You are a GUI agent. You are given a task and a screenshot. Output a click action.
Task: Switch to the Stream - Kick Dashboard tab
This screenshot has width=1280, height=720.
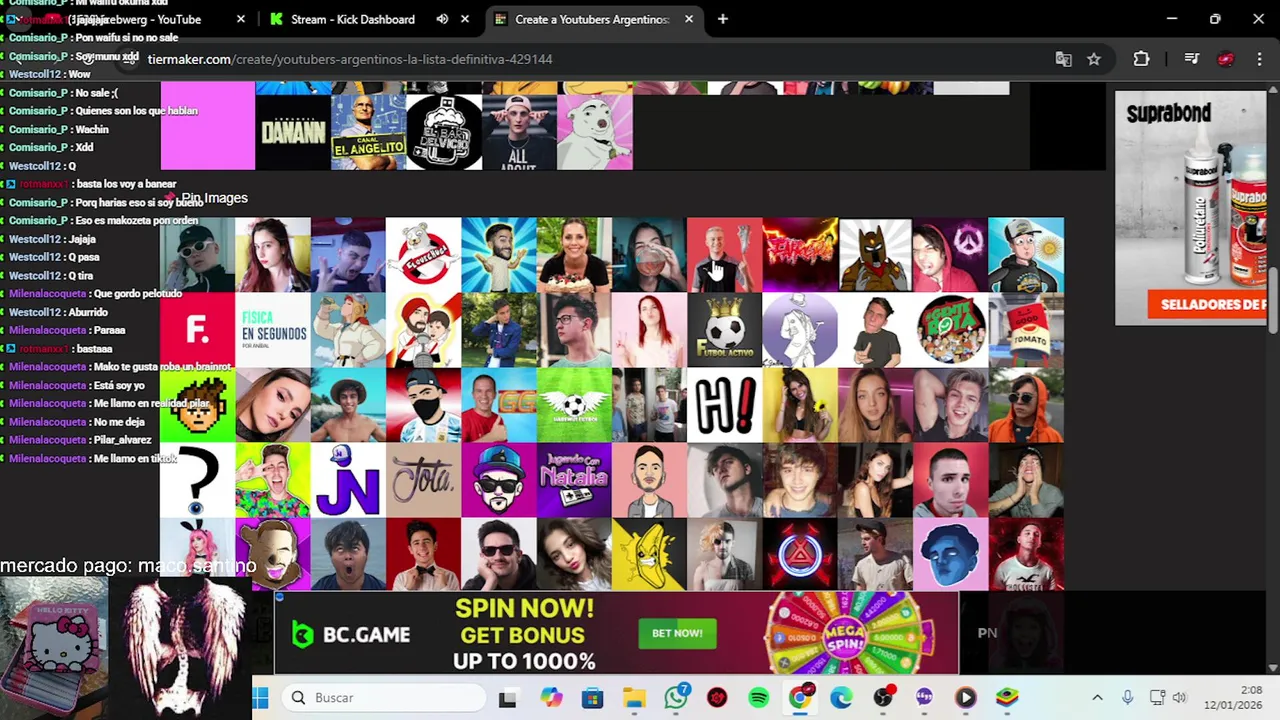352,19
